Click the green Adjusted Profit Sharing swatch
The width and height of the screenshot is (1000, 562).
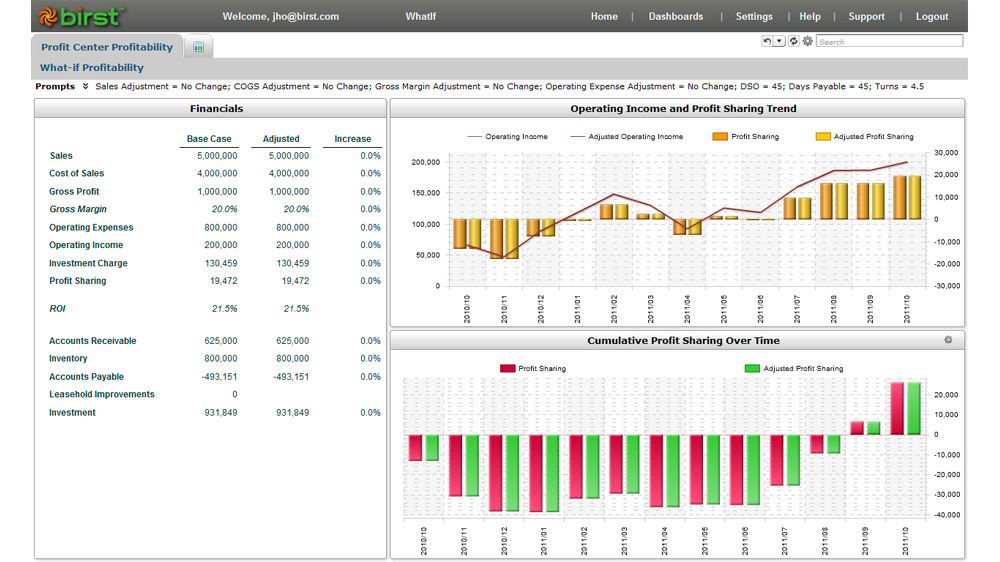(752, 368)
